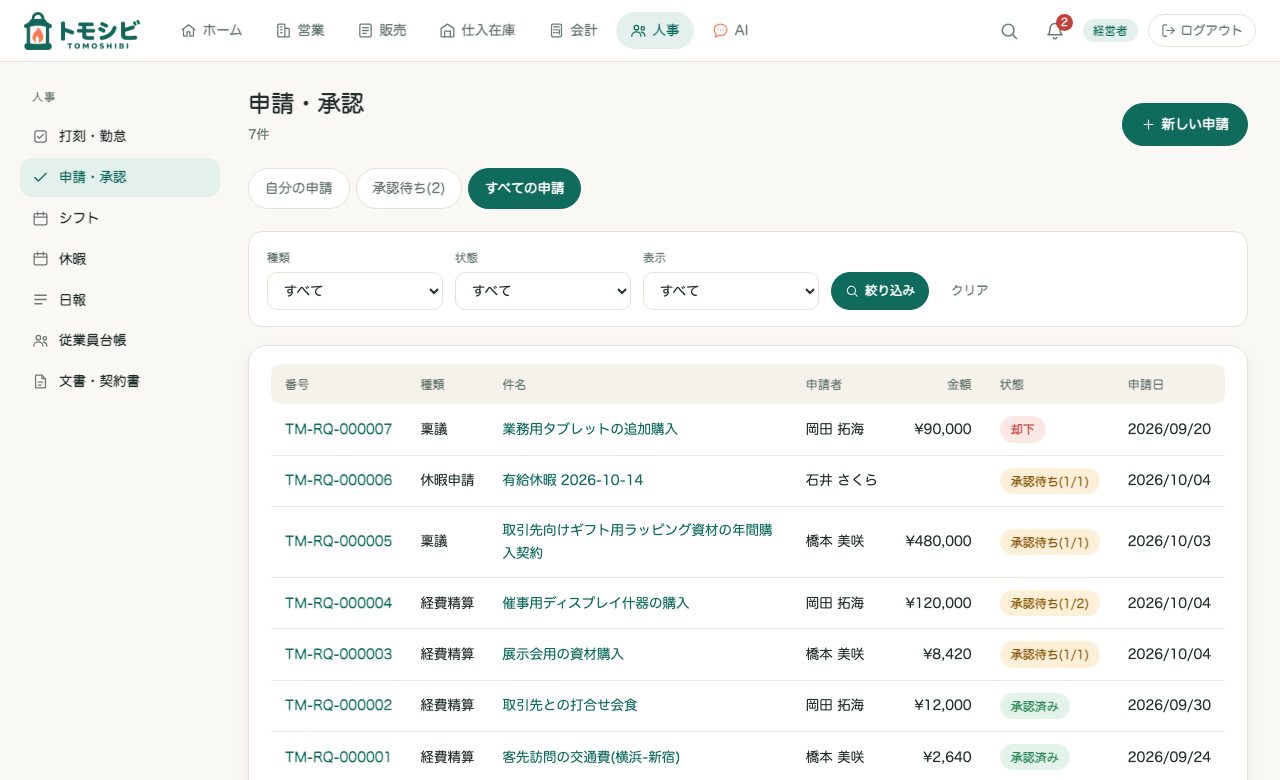The image size is (1280, 780).
Task: Open 有給休暇 2026-10-14 request link
Action: point(573,480)
